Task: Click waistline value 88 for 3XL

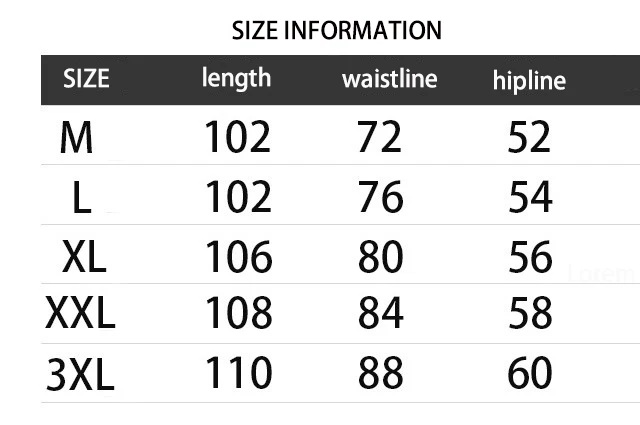Action: [380, 374]
